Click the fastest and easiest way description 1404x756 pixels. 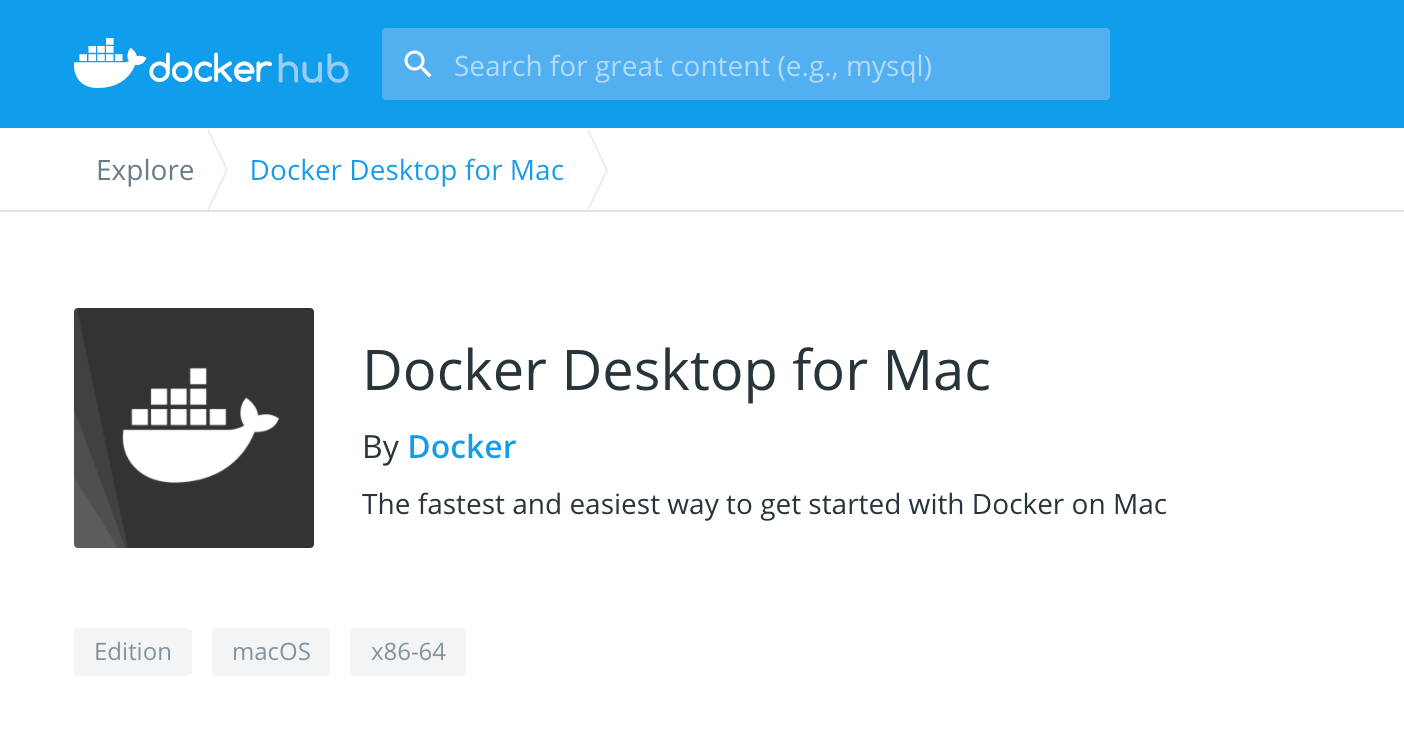[765, 504]
